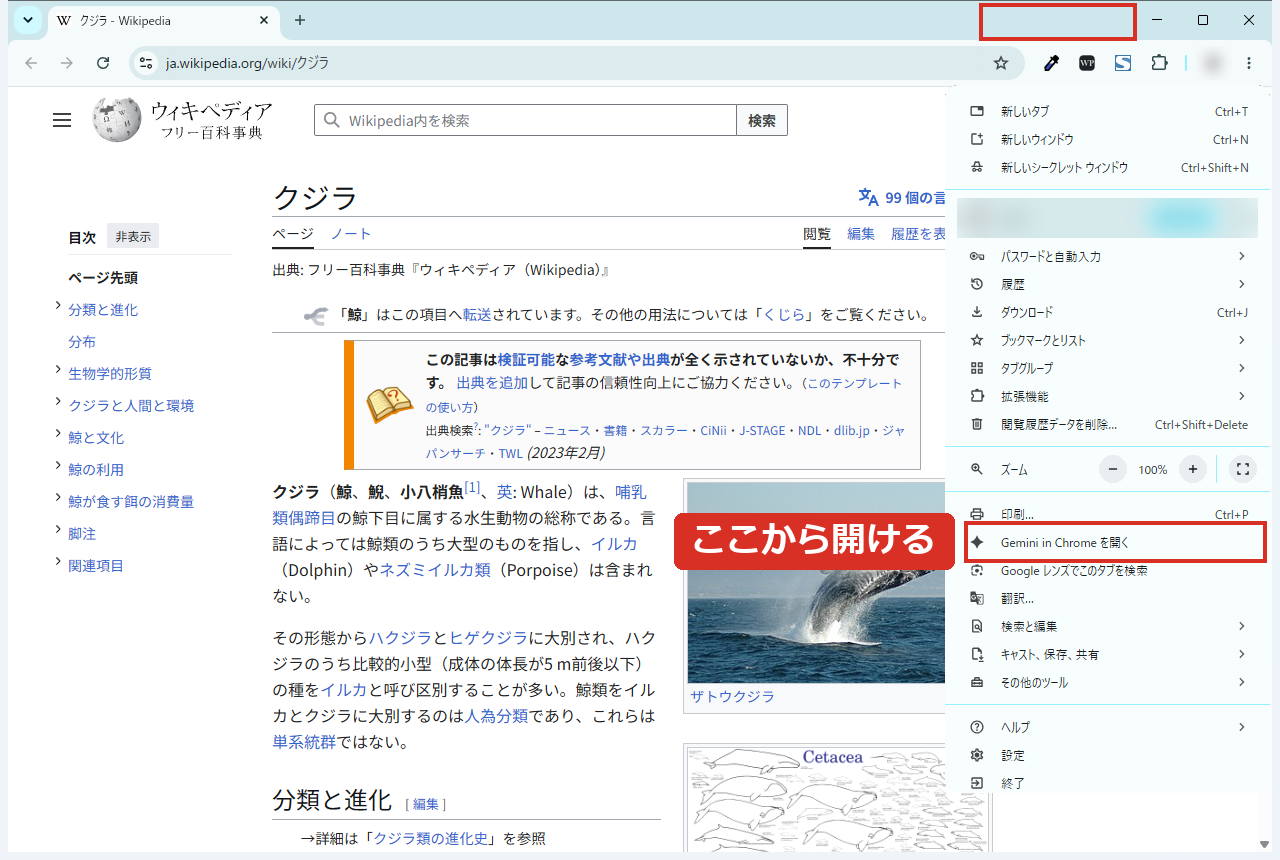Click the blue square extension icon

(x=1123, y=63)
